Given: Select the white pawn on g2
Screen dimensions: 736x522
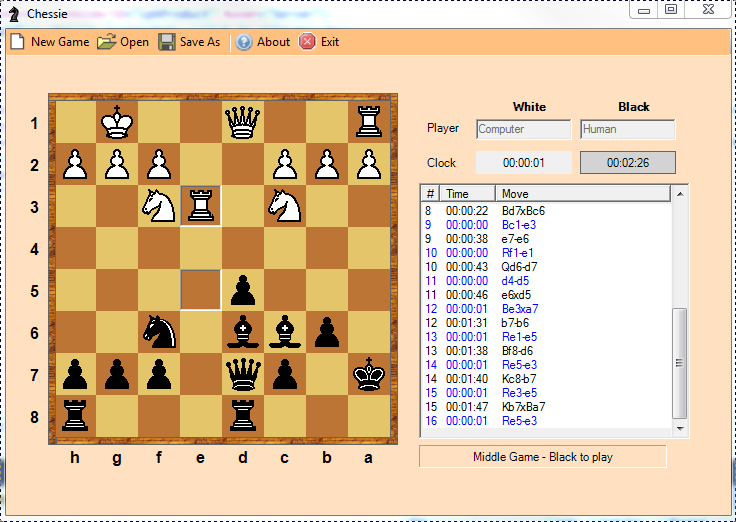Looking at the screenshot, I should pos(117,164).
